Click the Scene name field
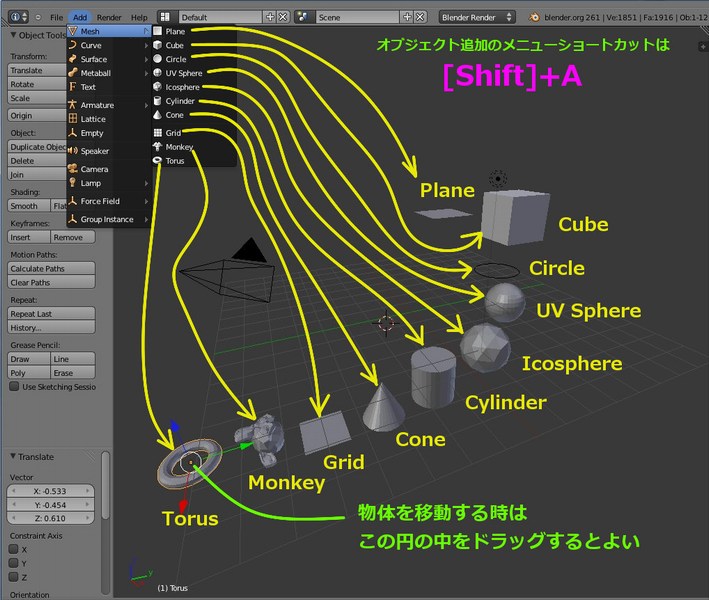 coord(358,17)
